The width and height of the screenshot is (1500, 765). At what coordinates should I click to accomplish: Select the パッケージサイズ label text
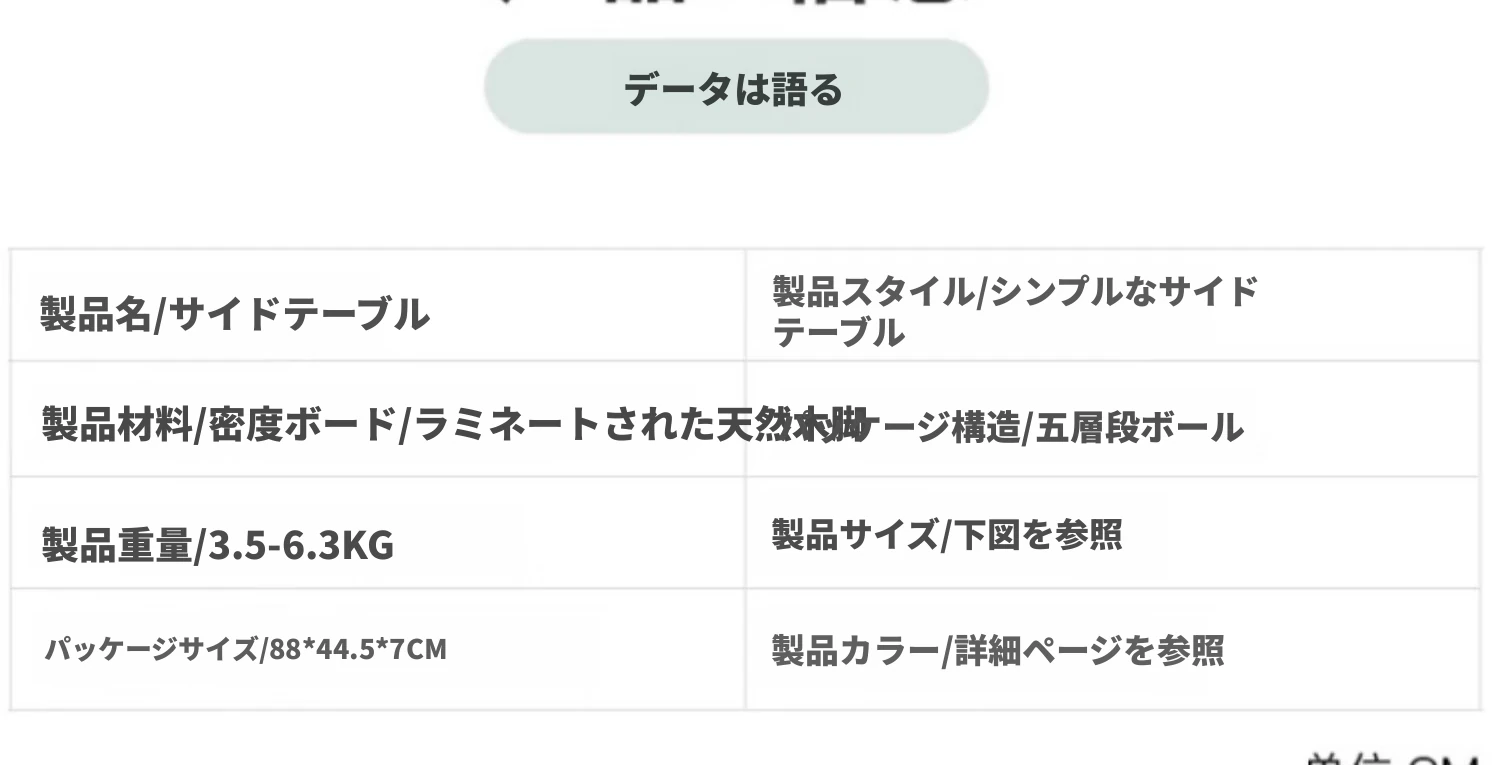tap(150, 650)
